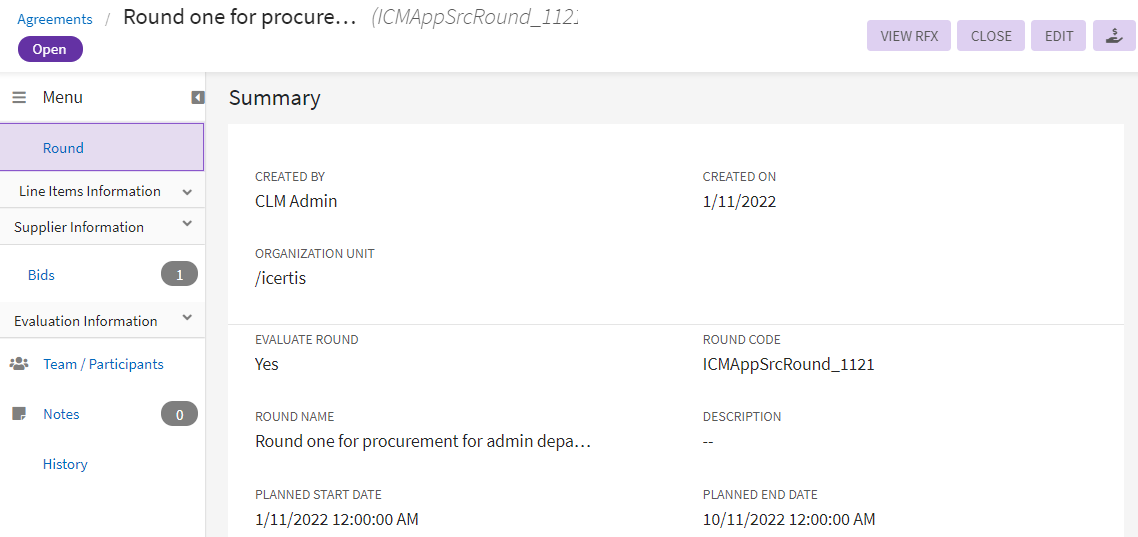Open the Bids menu item
The height and width of the screenshot is (537, 1138).
(41, 275)
